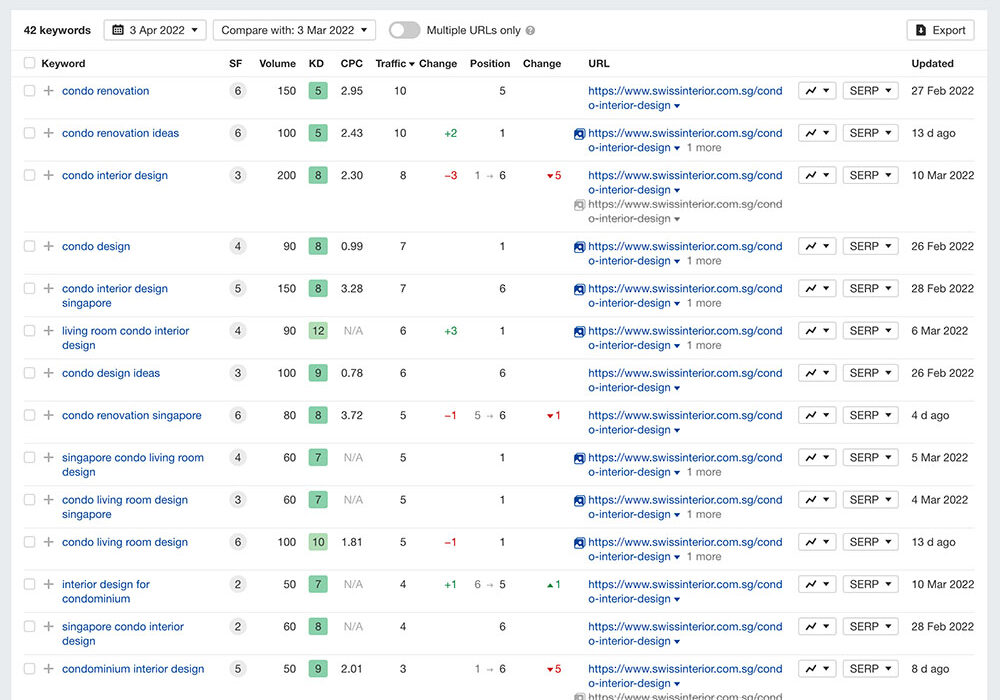Click plus icon beside condominium interior design
Screen dimensions: 1000x700
click(48, 669)
